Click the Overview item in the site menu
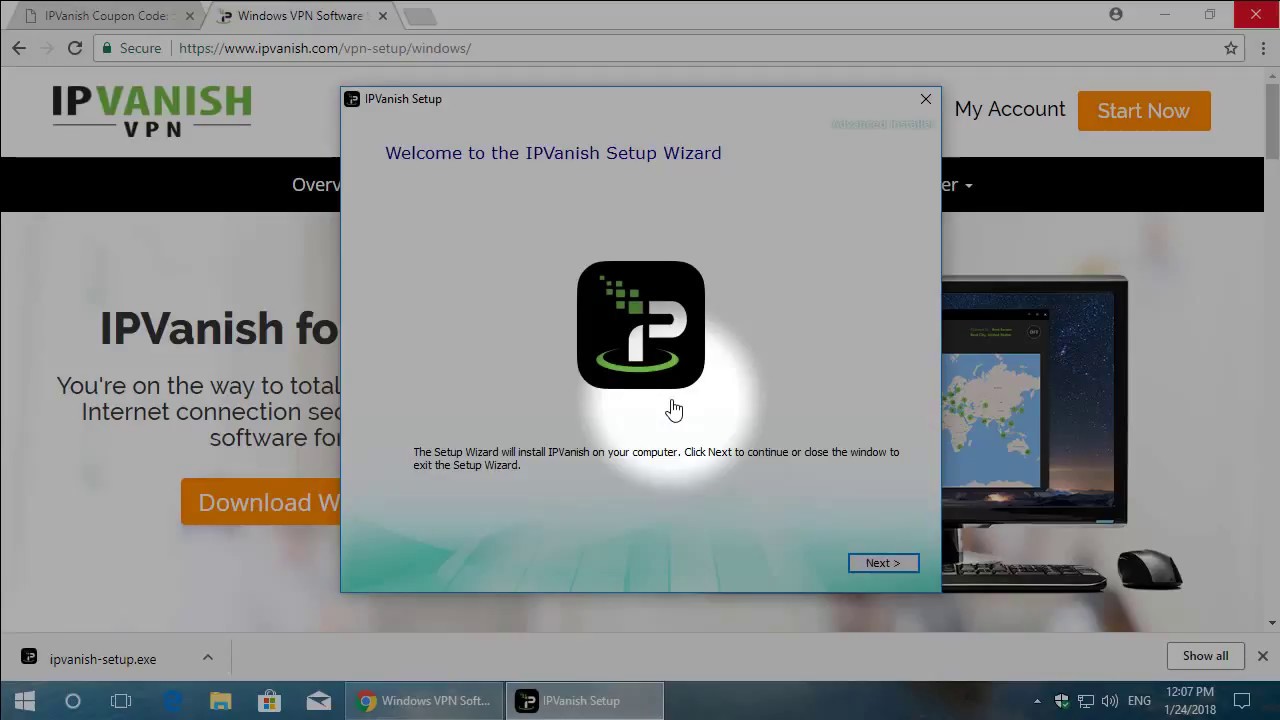1280x720 pixels. tap(316, 184)
